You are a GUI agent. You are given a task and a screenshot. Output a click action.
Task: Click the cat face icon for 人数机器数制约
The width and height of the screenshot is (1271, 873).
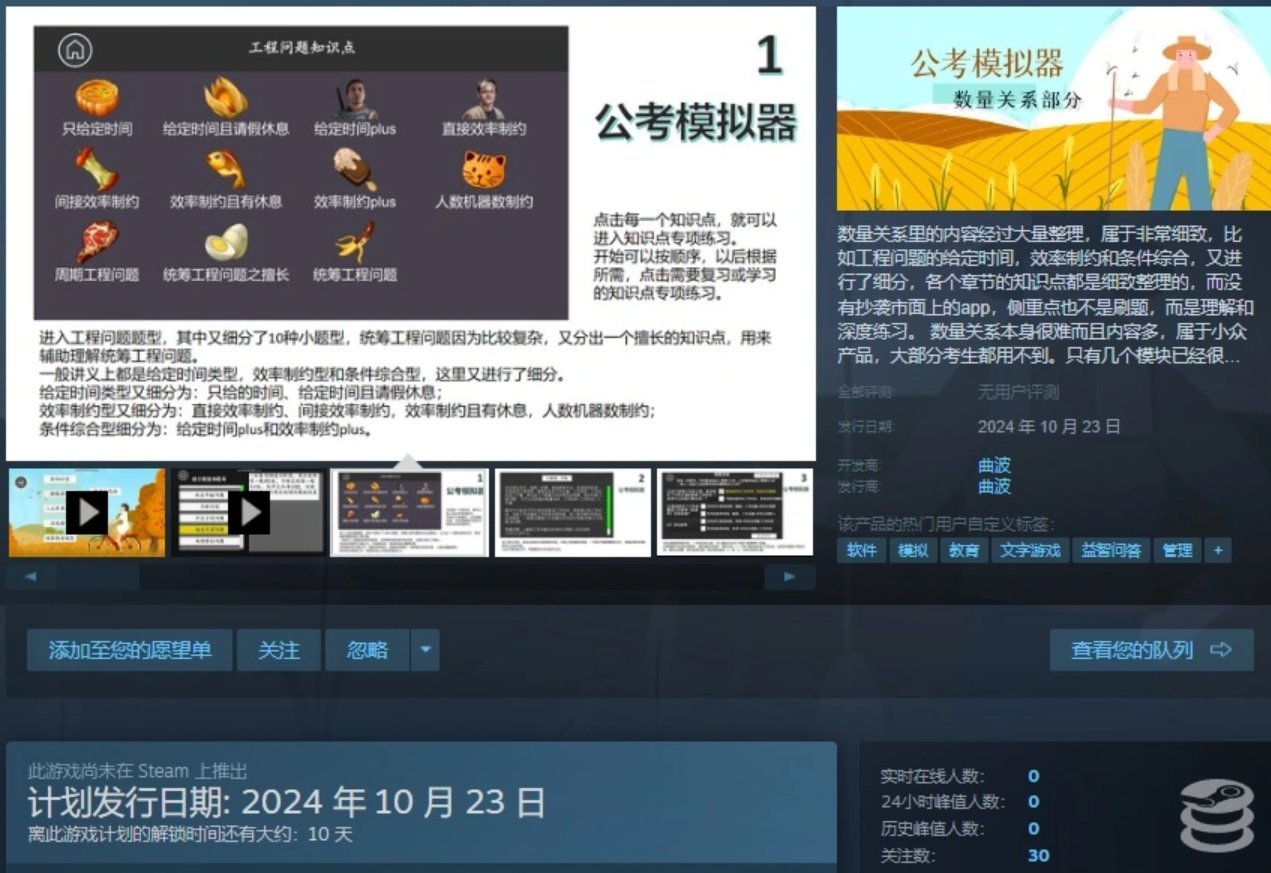click(484, 171)
